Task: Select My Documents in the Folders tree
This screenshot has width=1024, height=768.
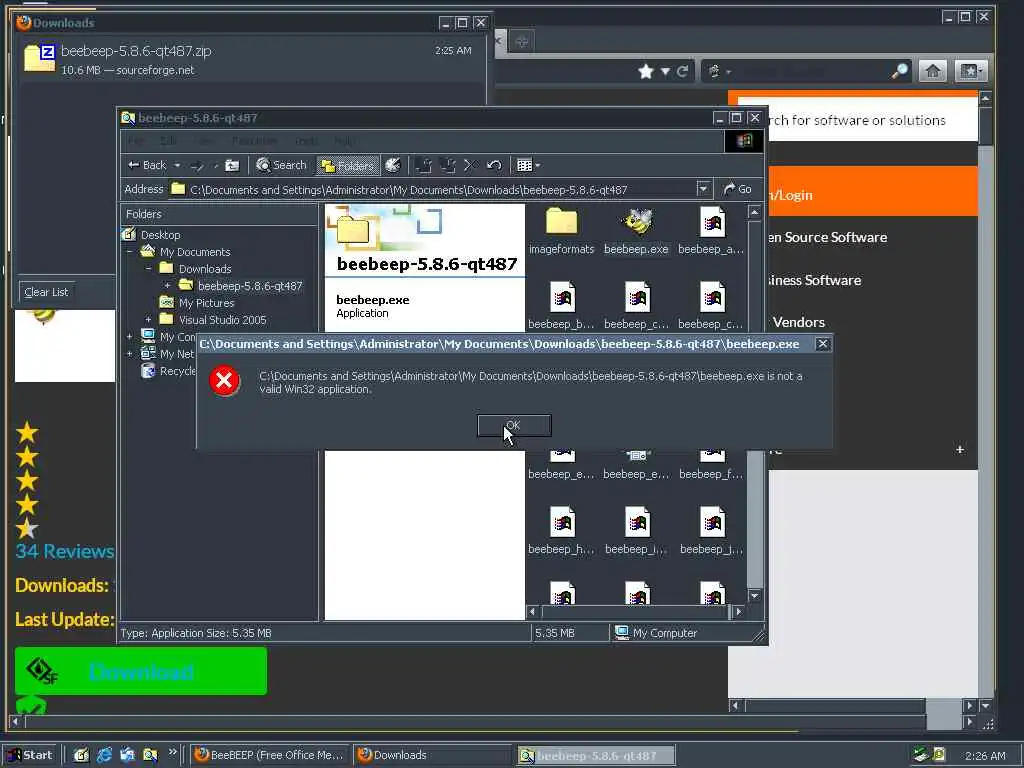Action: point(195,252)
